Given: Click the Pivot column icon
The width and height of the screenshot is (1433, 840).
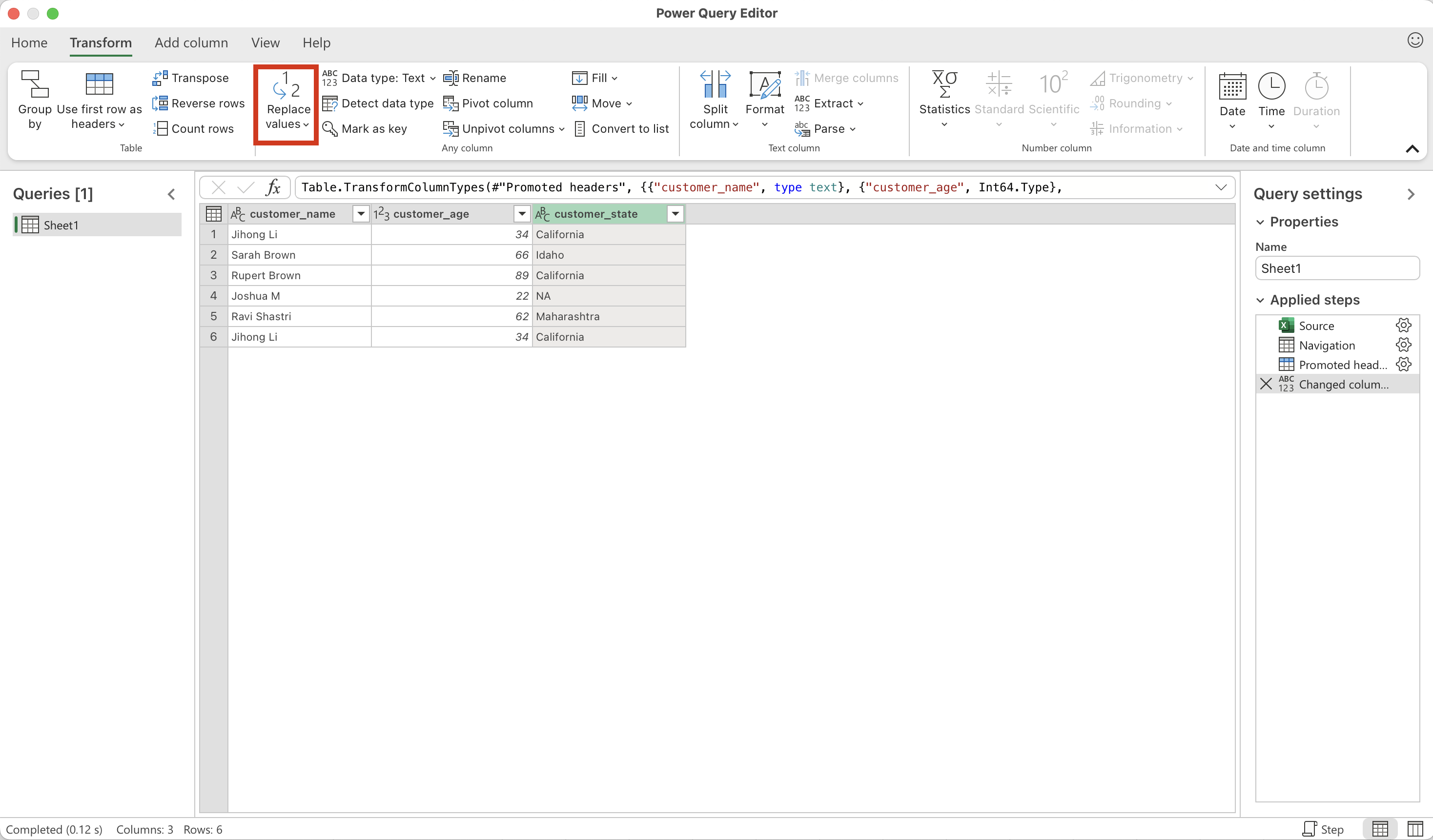Looking at the screenshot, I should pos(450,103).
